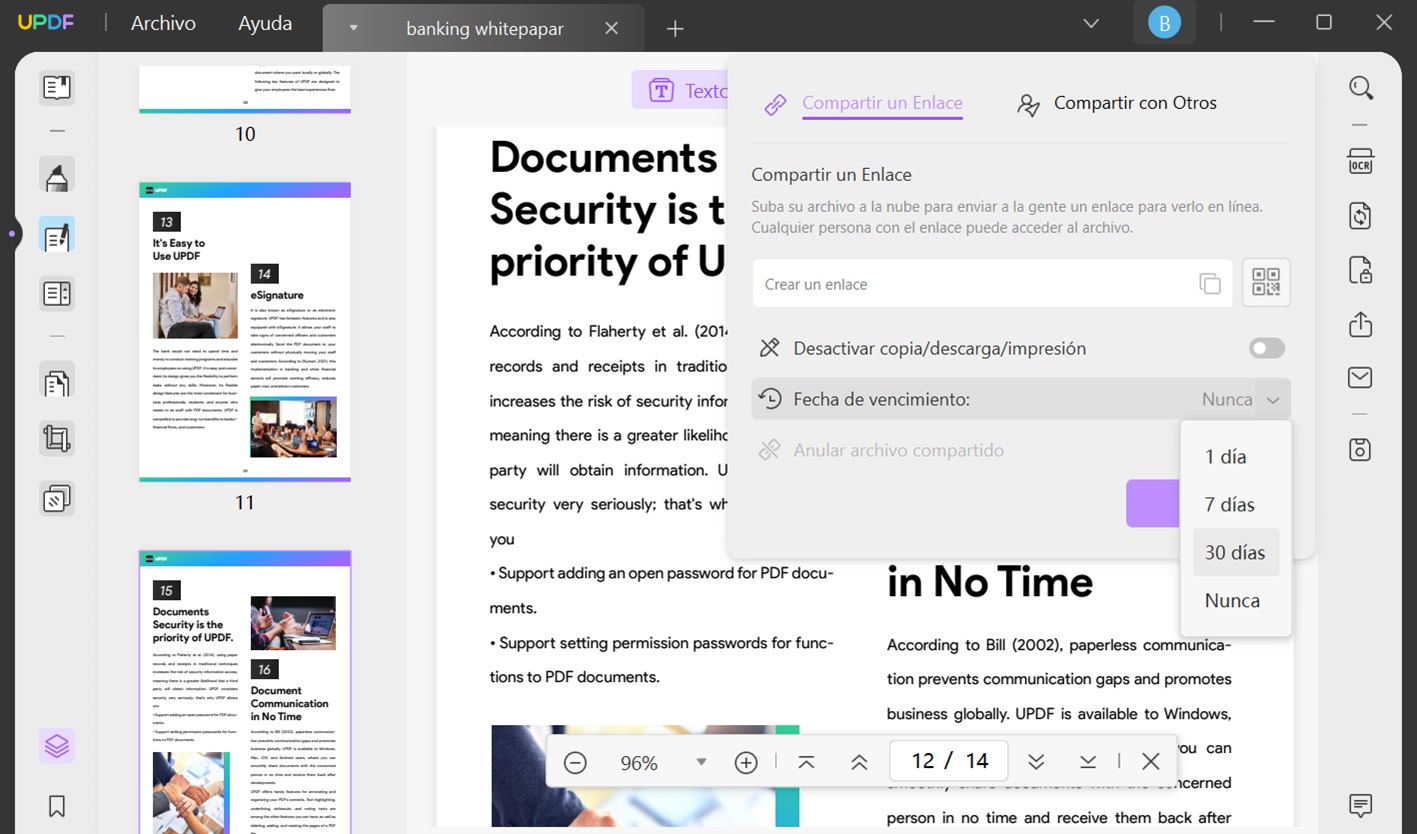Choose 7 días expiration option
The width and height of the screenshot is (1417, 834).
1235,504
